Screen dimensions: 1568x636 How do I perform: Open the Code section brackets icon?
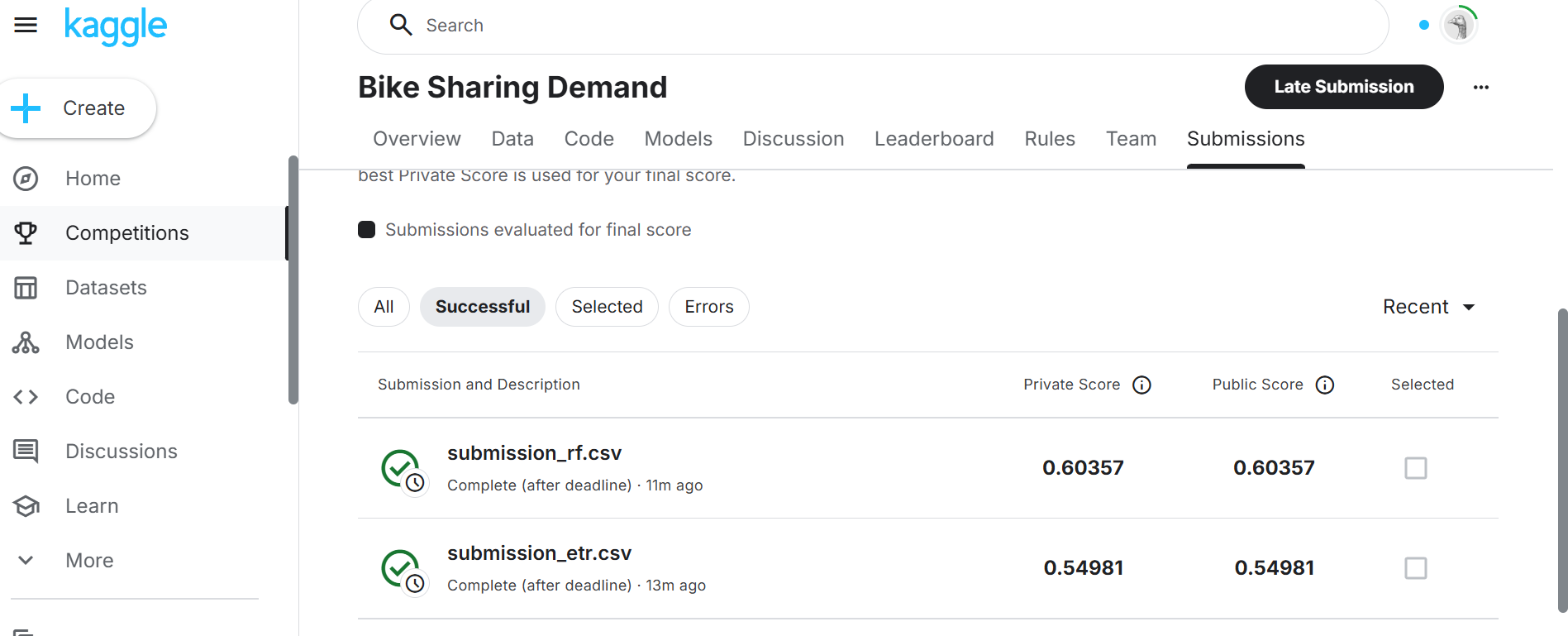(26, 397)
